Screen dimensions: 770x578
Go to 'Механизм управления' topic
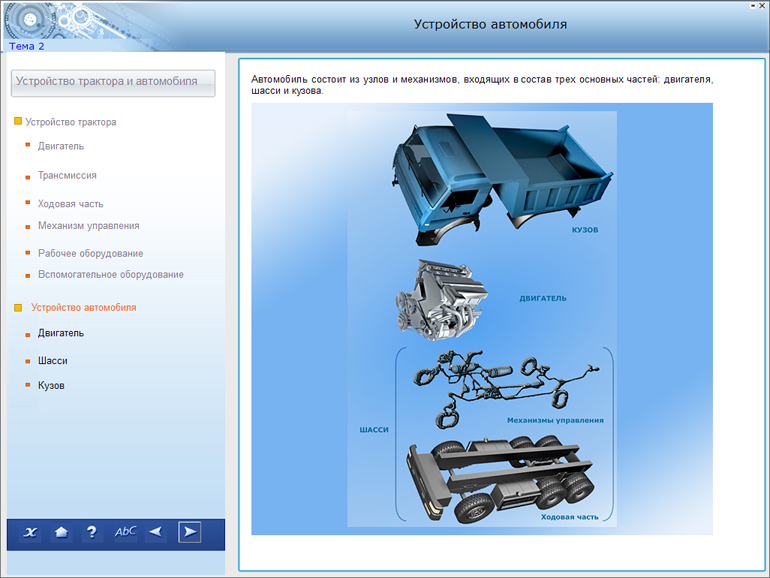[x=88, y=226]
